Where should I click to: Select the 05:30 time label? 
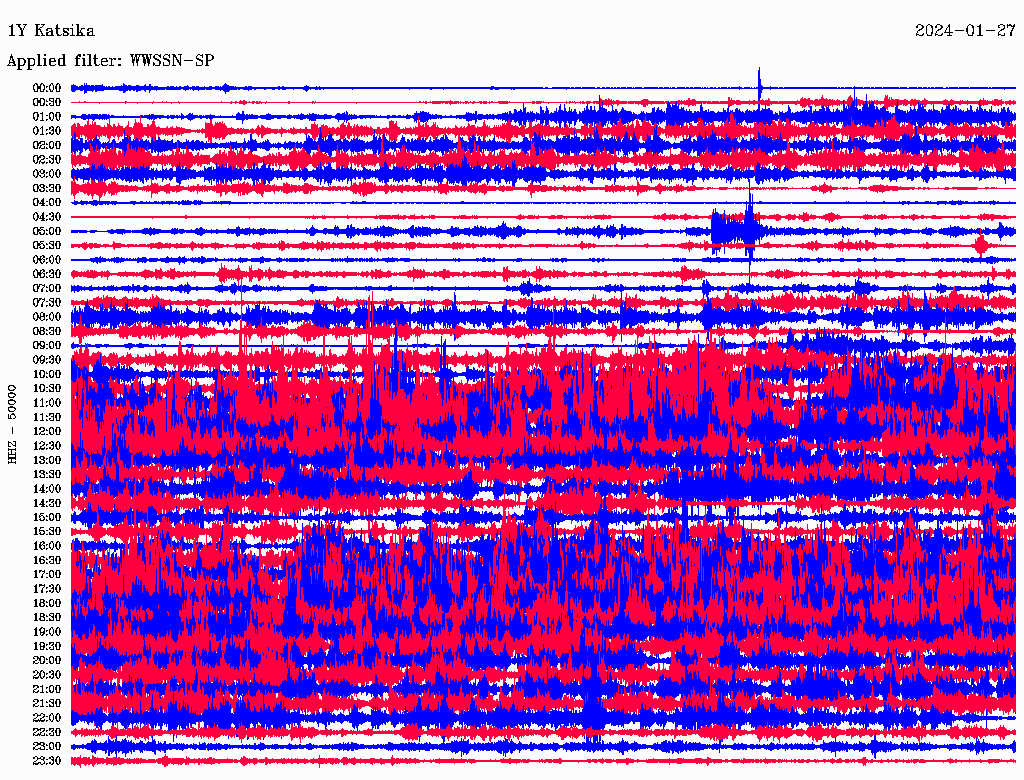(x=47, y=246)
